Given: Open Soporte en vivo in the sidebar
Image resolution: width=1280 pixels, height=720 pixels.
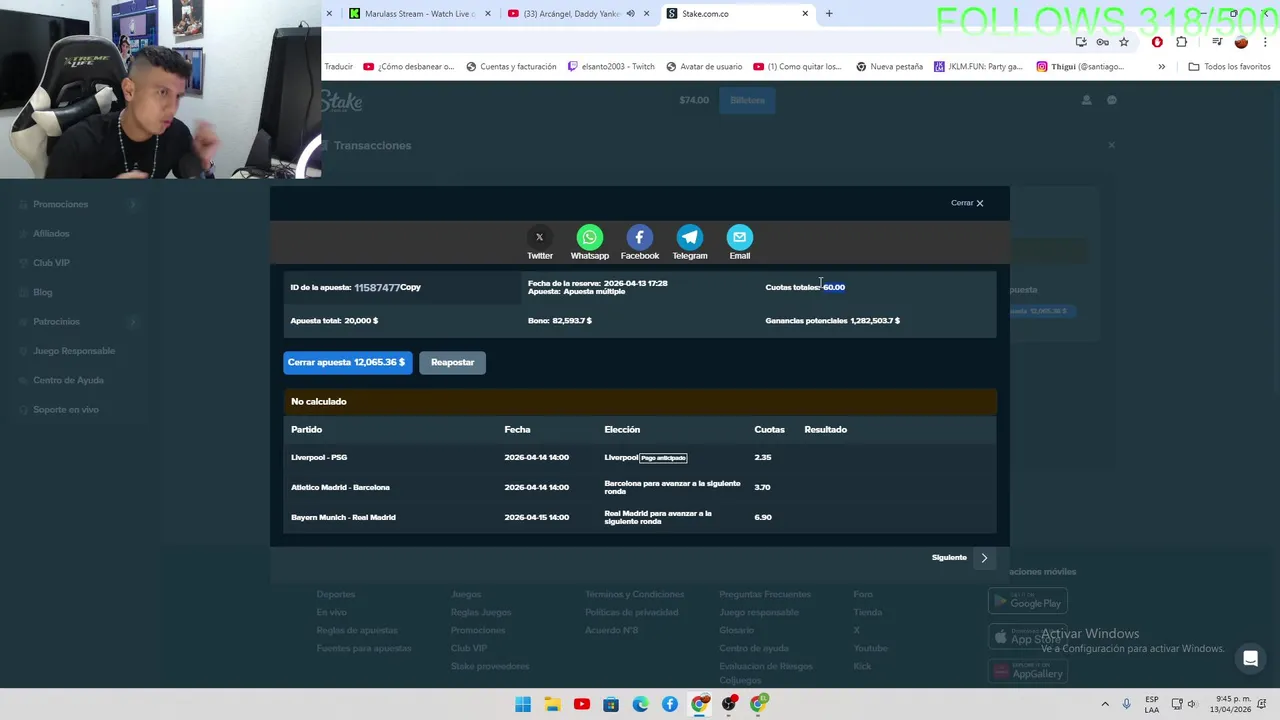Looking at the screenshot, I should (x=66, y=409).
